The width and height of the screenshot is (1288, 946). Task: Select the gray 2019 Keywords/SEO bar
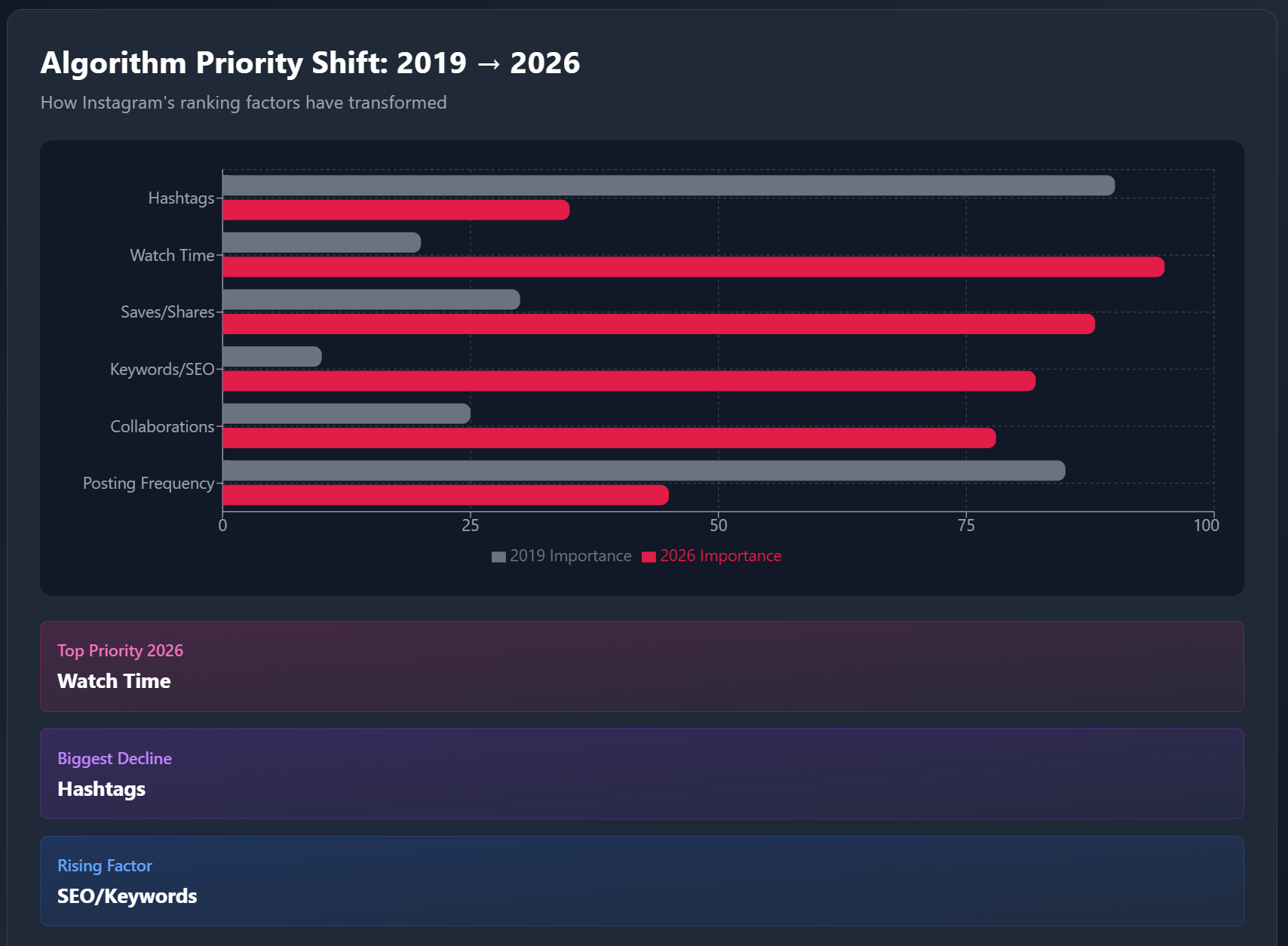pyautogui.click(x=272, y=357)
